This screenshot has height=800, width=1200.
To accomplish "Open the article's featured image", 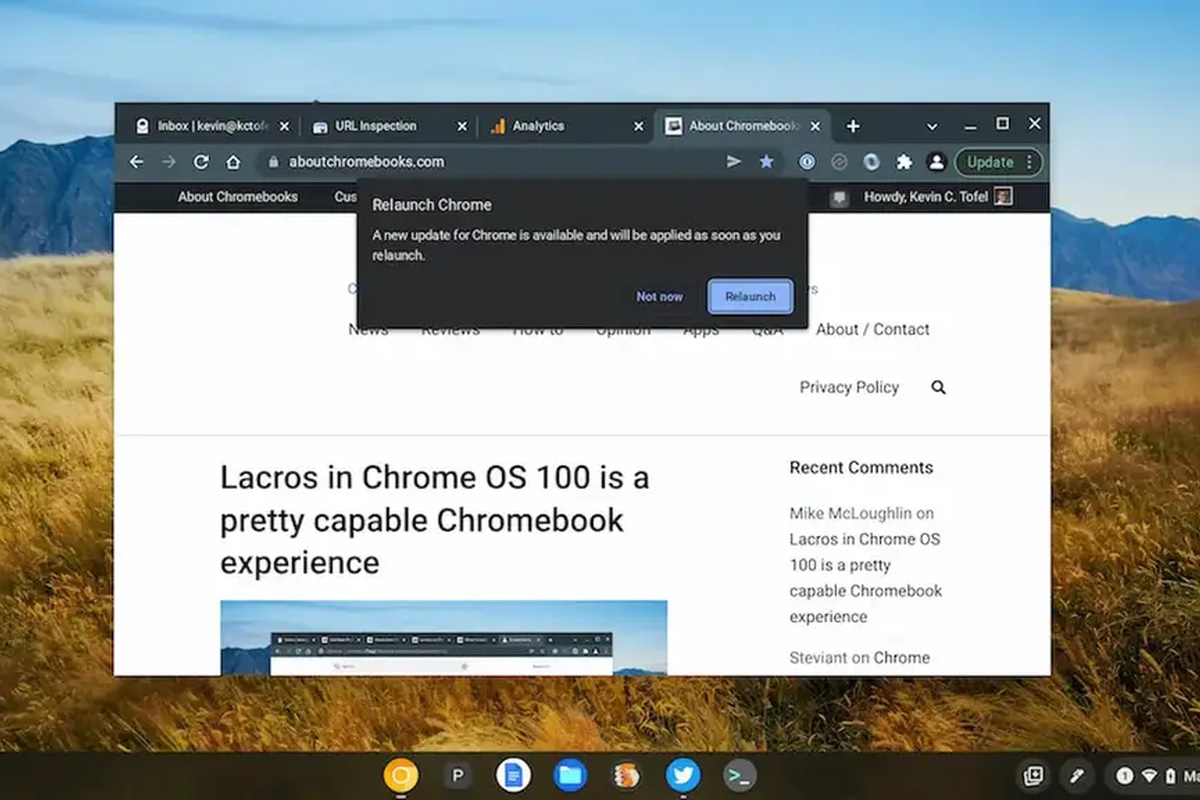I will [x=444, y=638].
